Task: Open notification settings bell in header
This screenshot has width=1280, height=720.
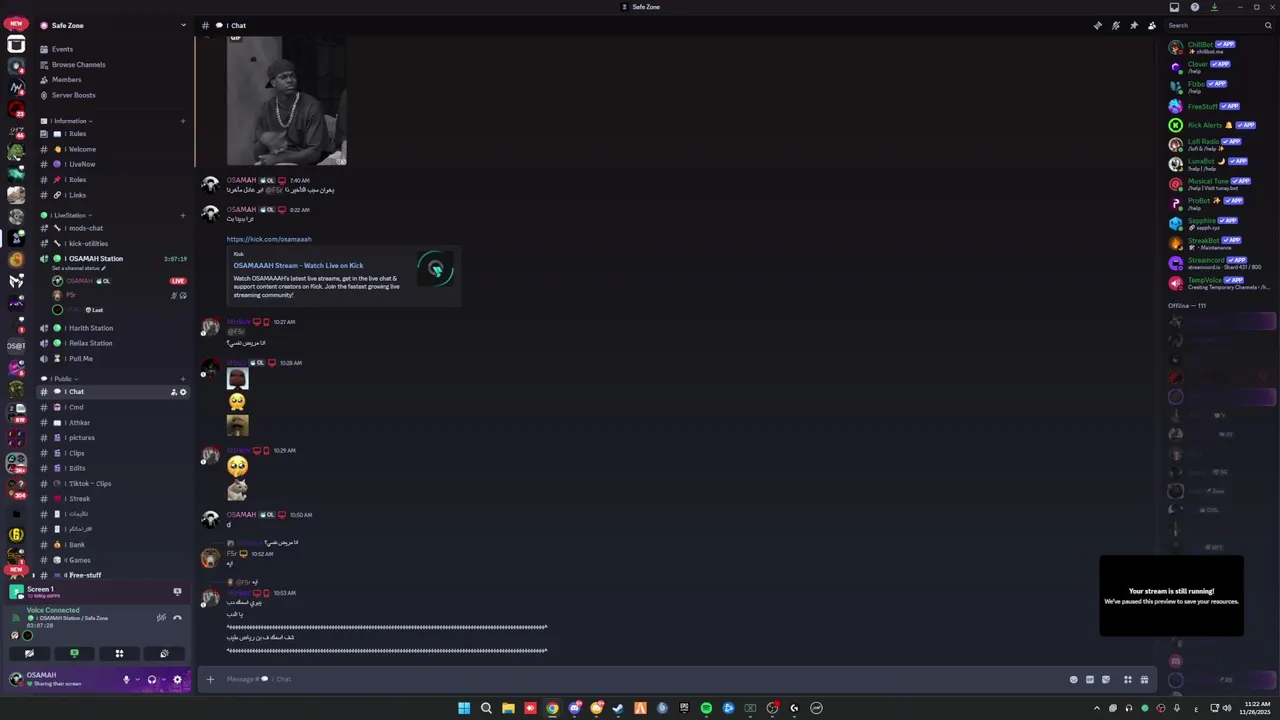Action: click(1115, 25)
